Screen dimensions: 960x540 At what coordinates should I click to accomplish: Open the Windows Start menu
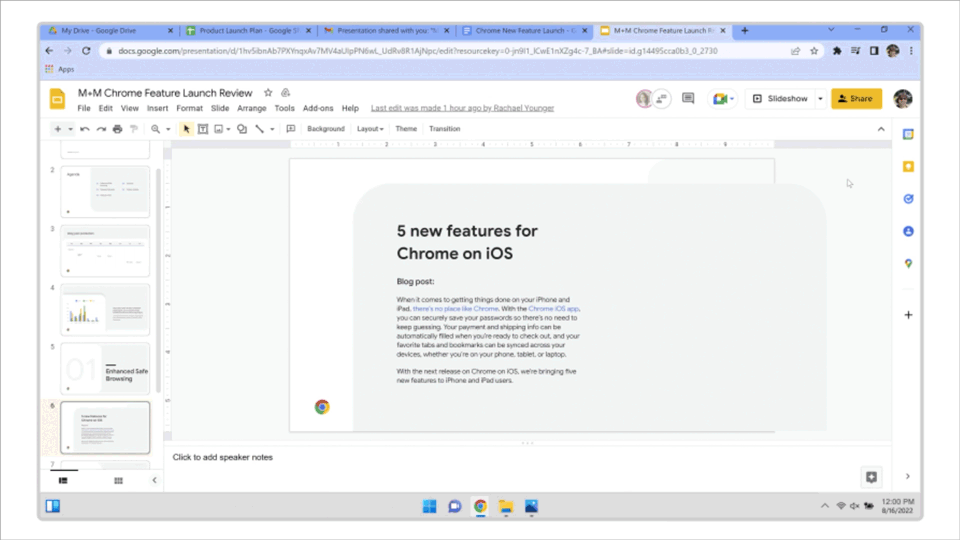[x=429, y=506]
